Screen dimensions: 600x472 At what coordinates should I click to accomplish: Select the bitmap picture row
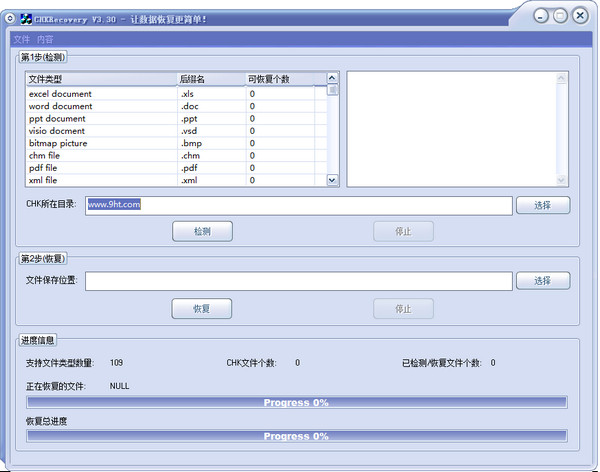tap(177, 143)
